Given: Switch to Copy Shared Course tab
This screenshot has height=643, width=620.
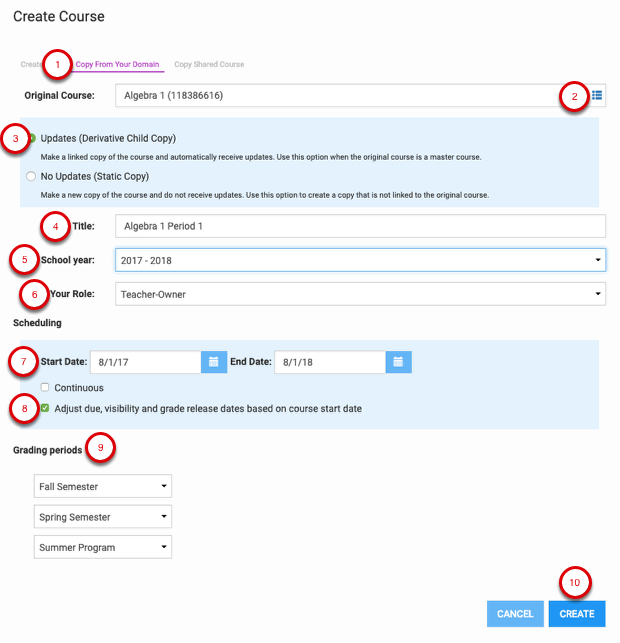Looking at the screenshot, I should point(209,65).
